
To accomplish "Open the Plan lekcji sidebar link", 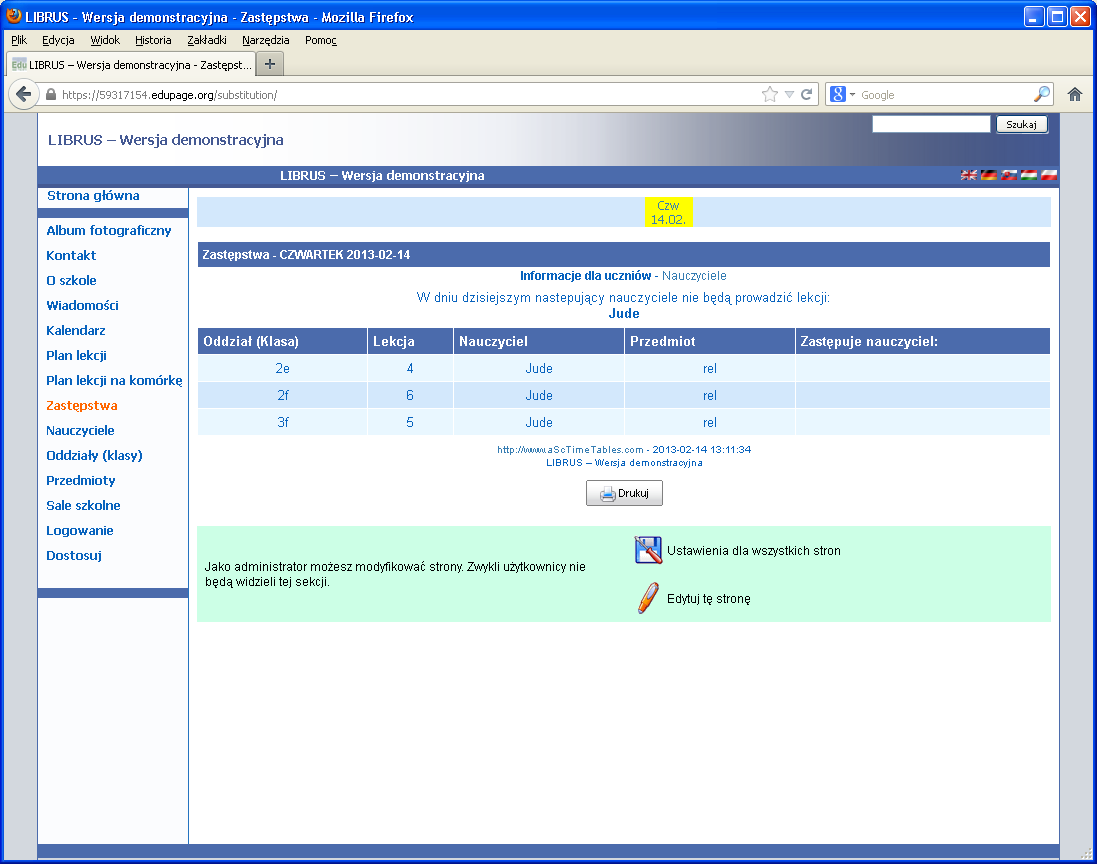I will point(76,355).
